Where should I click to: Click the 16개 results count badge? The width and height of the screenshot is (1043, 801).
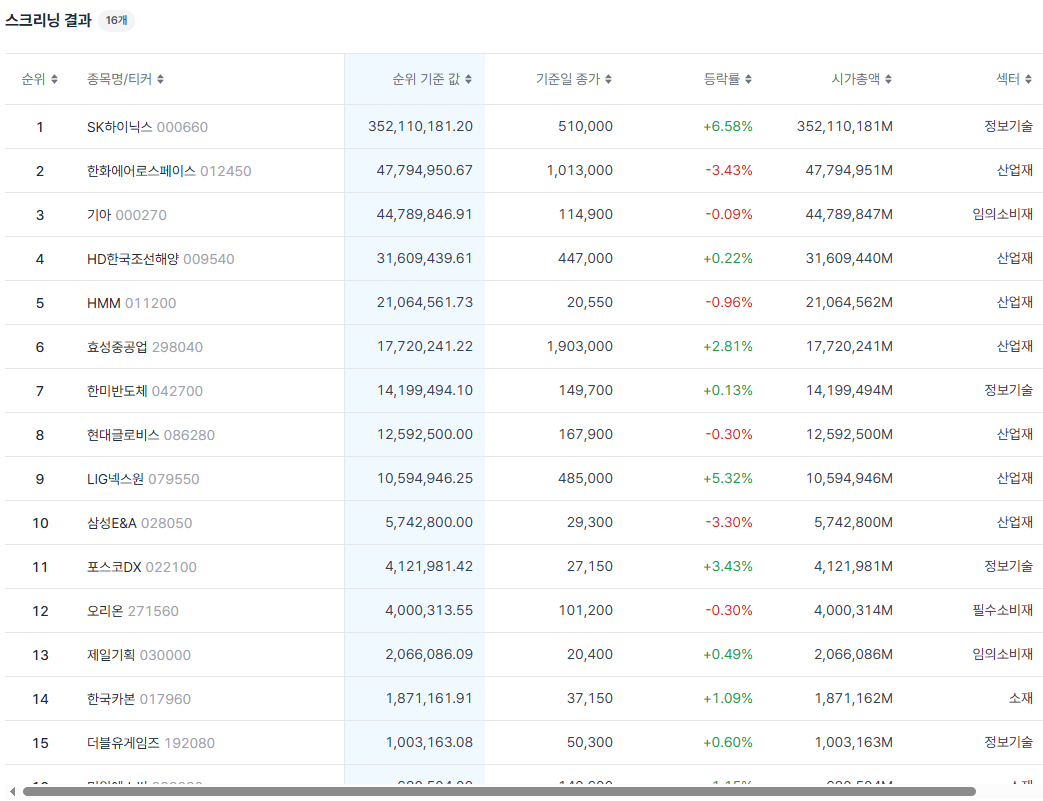(116, 21)
